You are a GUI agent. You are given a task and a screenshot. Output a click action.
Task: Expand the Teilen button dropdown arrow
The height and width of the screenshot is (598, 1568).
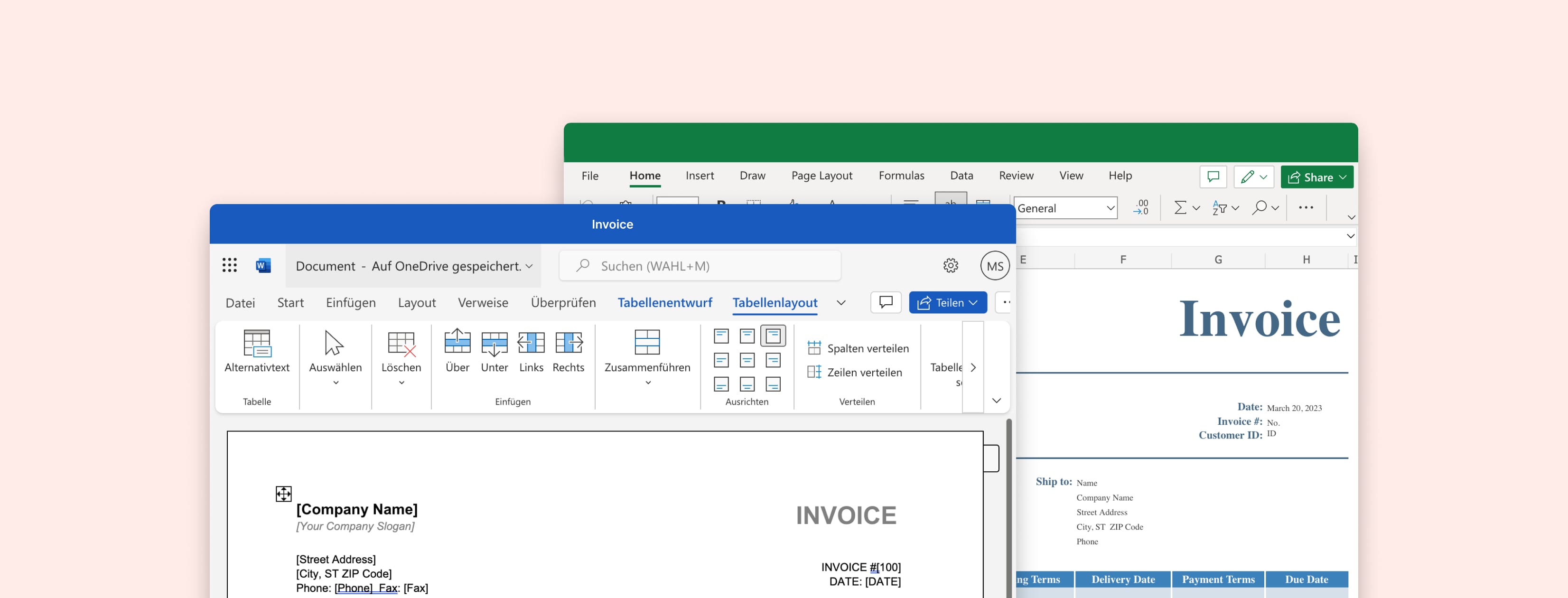[x=973, y=303]
